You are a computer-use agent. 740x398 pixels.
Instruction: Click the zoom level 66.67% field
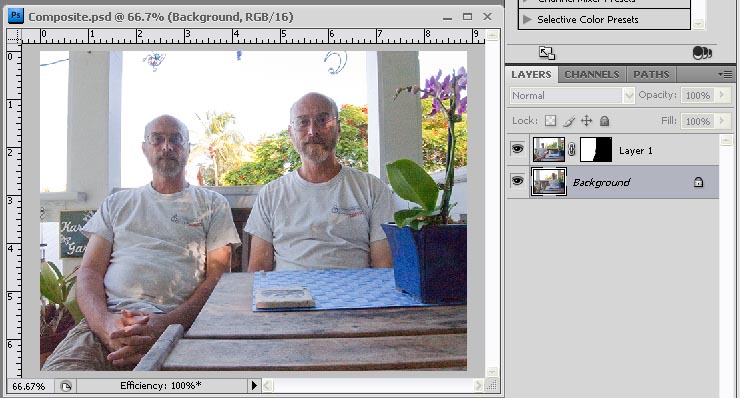[x=29, y=386]
